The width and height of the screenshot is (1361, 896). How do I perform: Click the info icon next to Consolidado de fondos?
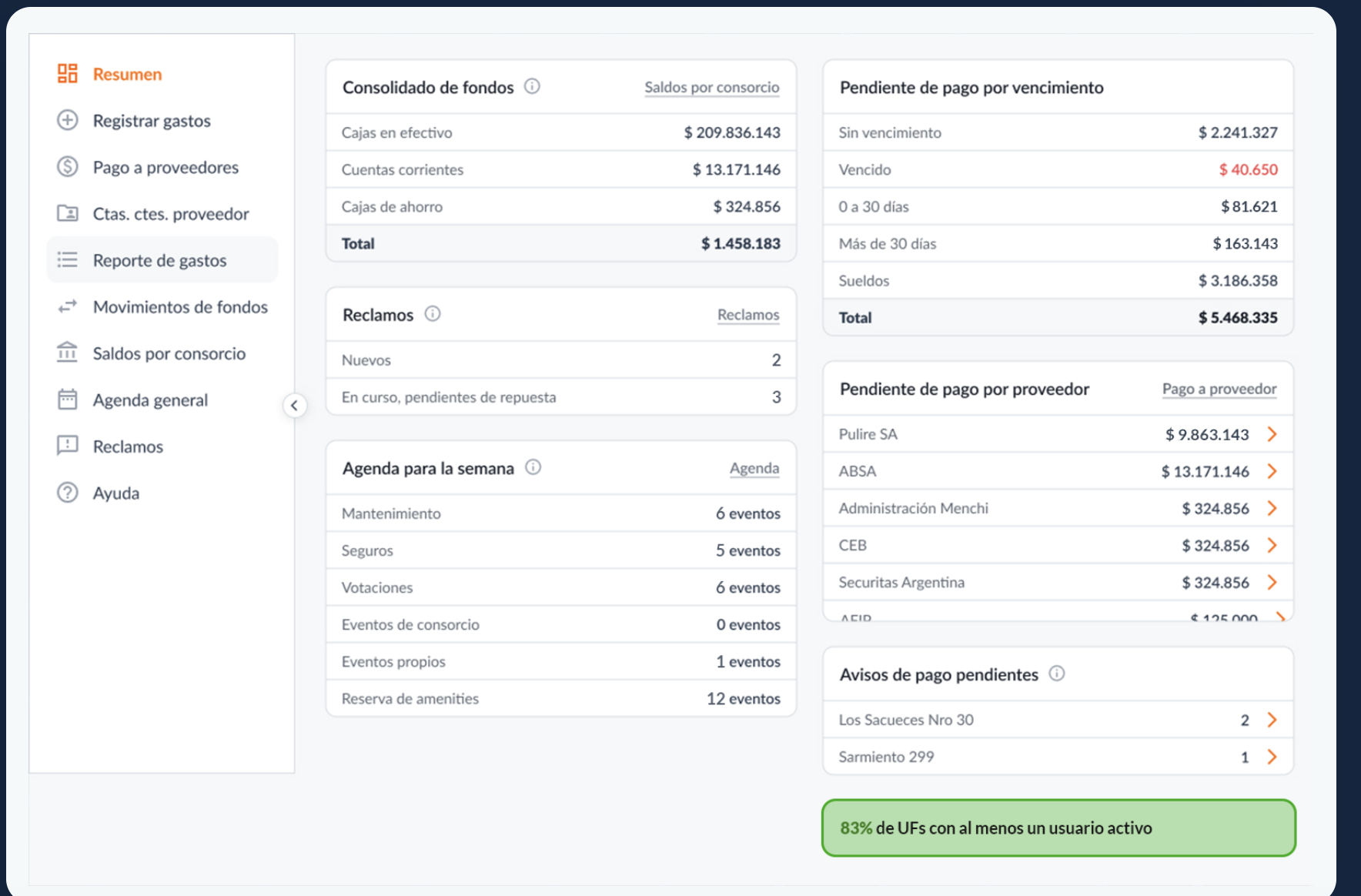(x=532, y=86)
